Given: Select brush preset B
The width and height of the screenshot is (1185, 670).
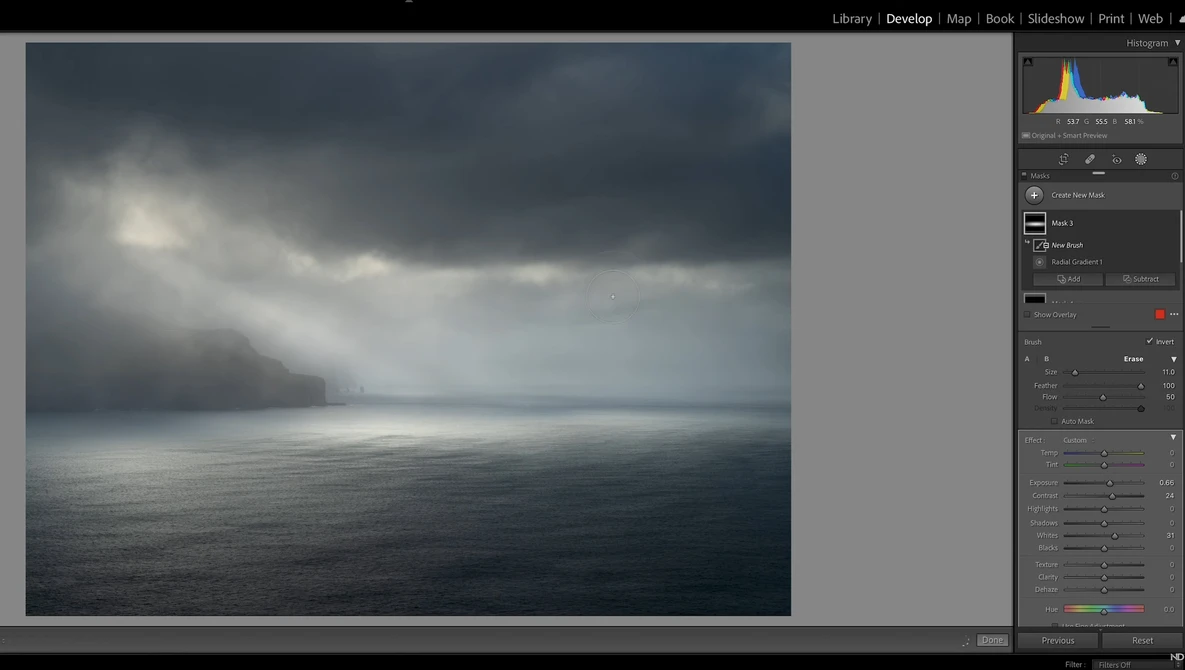Looking at the screenshot, I should [x=1046, y=359].
